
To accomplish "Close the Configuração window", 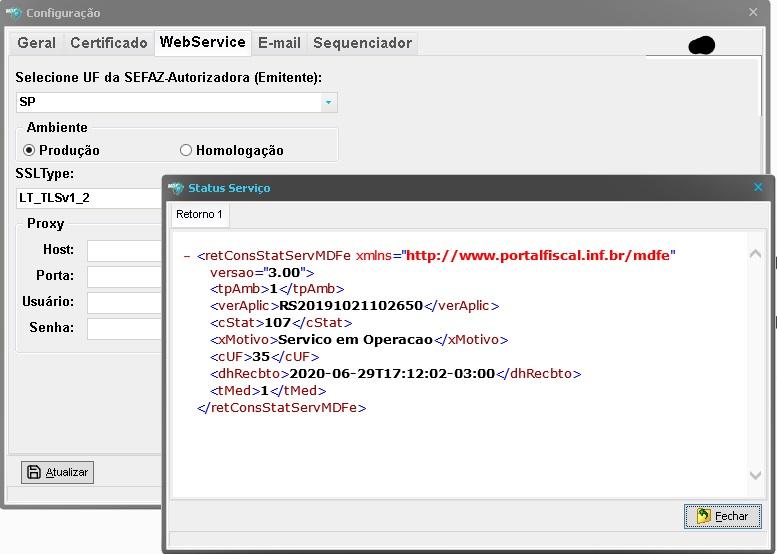I will coord(753,12).
